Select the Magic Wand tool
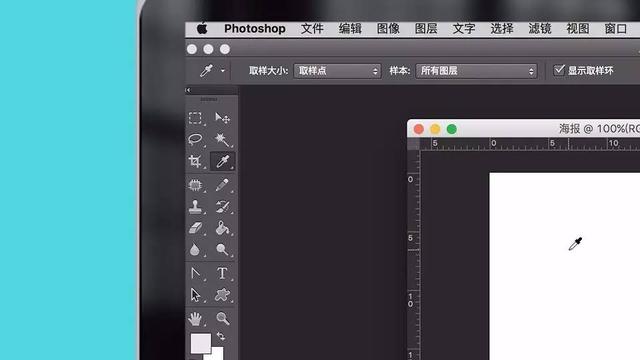The width and height of the screenshot is (640, 360). pyautogui.click(x=222, y=139)
